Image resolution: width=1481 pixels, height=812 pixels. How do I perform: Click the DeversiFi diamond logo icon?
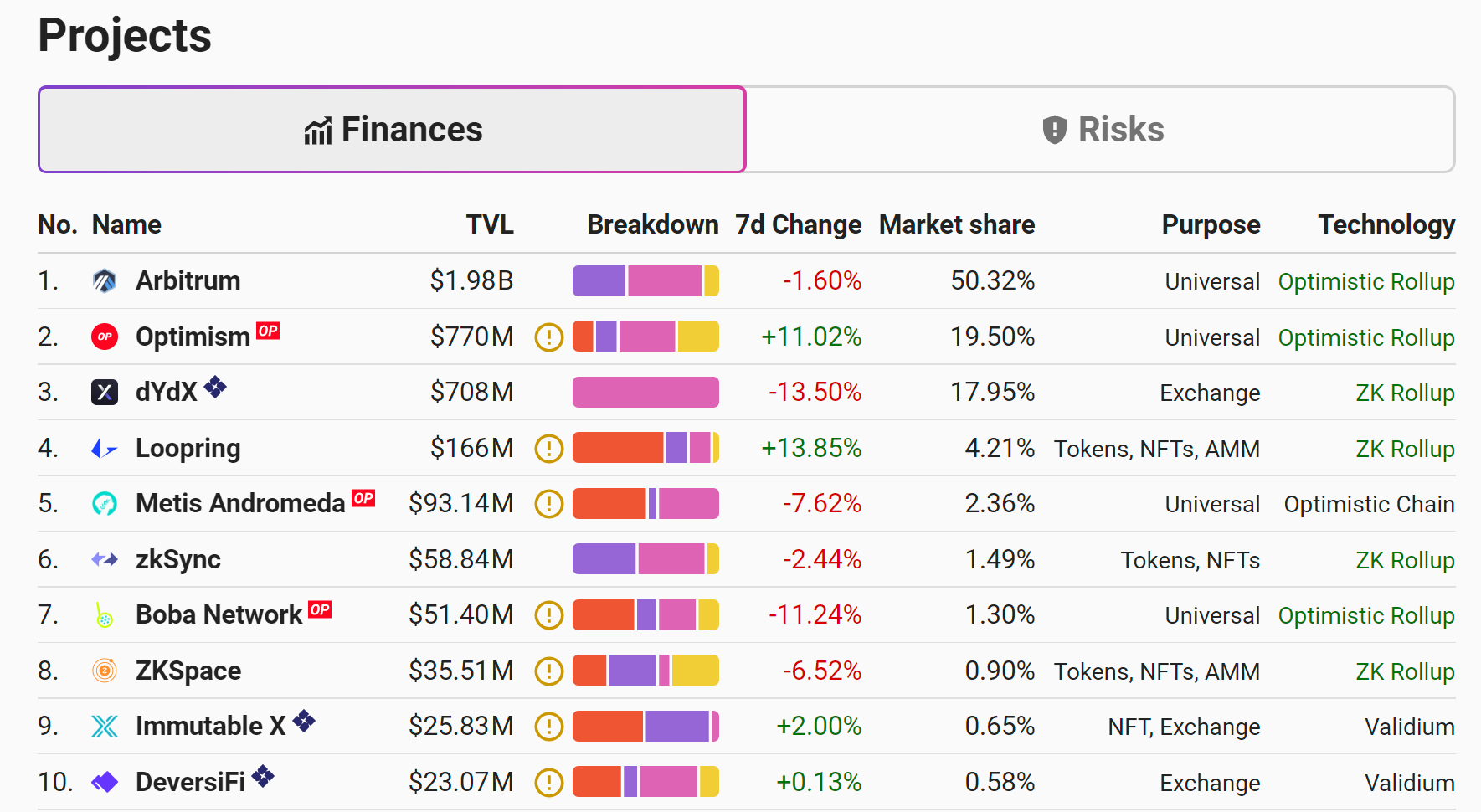(105, 782)
